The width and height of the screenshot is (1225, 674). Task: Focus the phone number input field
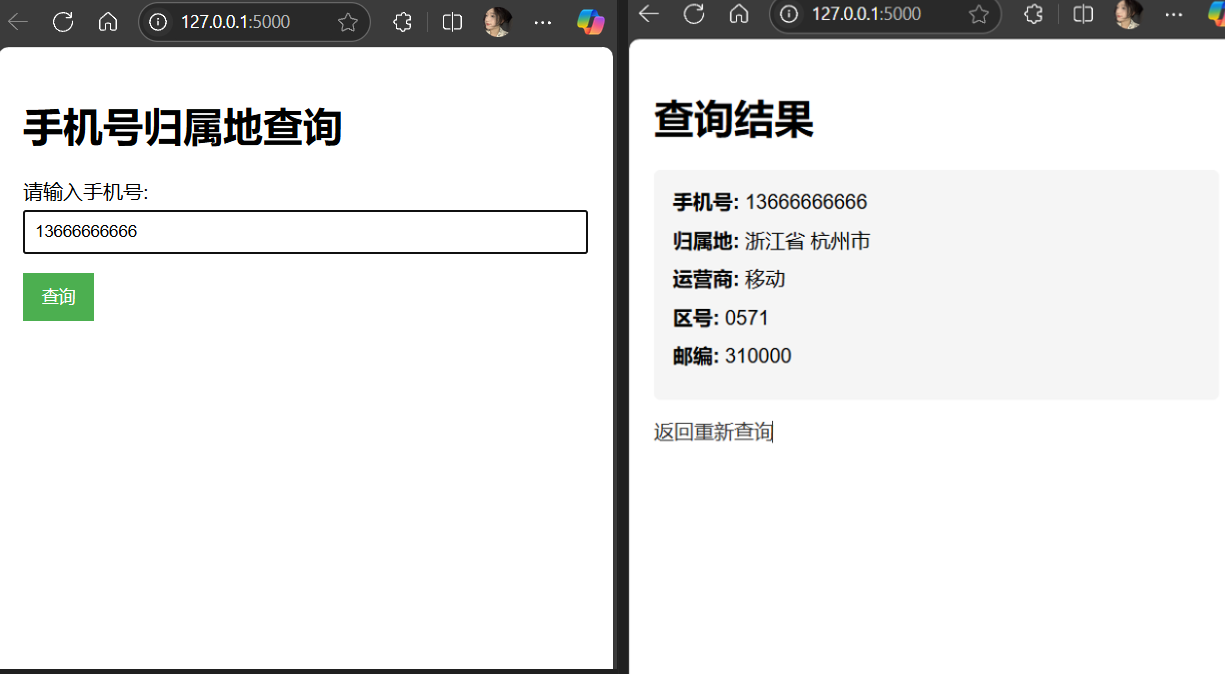pyautogui.click(x=305, y=232)
